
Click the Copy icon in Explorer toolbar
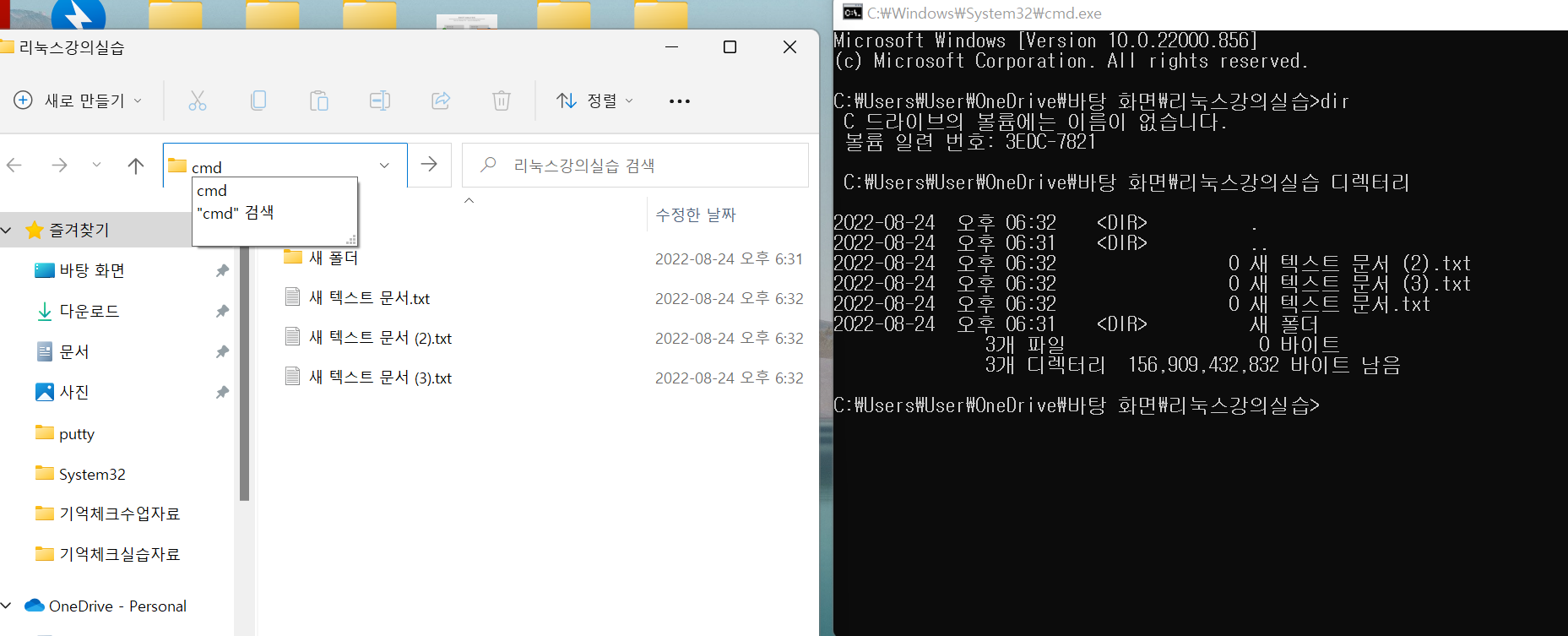pos(258,101)
